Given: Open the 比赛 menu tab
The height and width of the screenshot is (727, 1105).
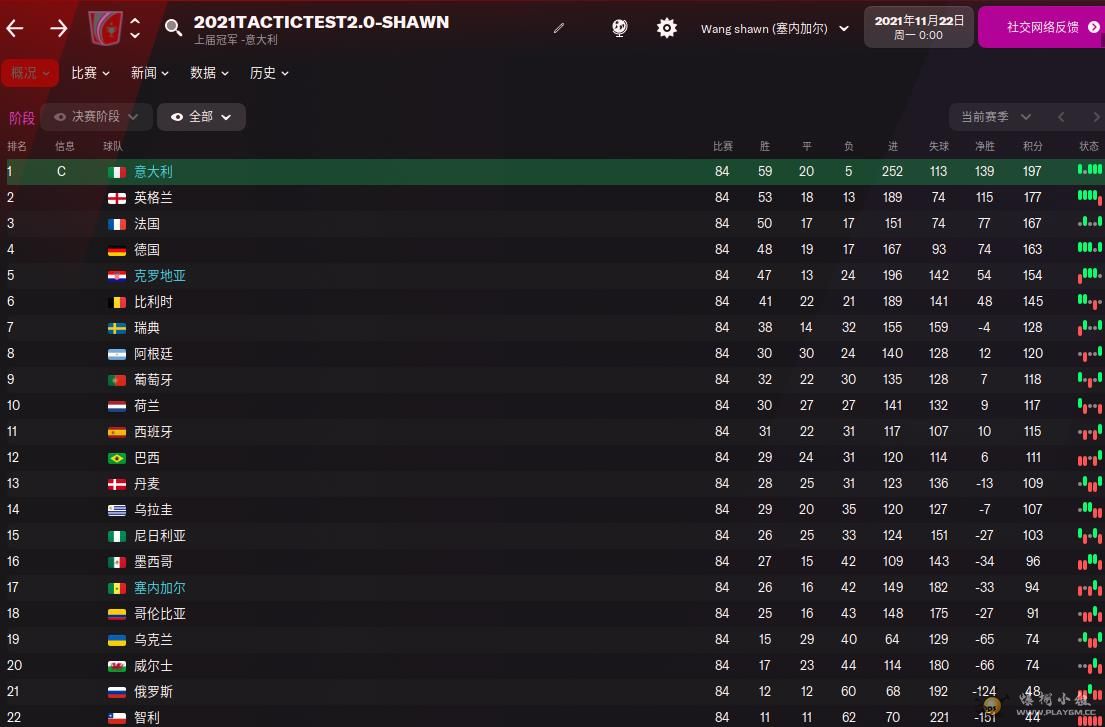Looking at the screenshot, I should point(90,73).
